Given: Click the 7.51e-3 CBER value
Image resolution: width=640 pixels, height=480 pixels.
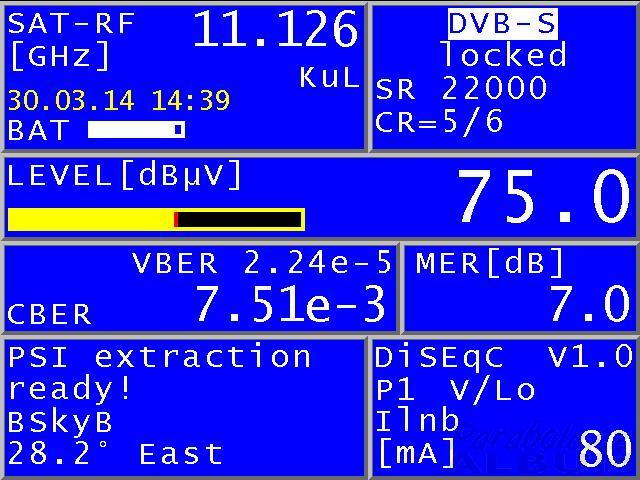Looking at the screenshot, I should pyautogui.click(x=291, y=304).
